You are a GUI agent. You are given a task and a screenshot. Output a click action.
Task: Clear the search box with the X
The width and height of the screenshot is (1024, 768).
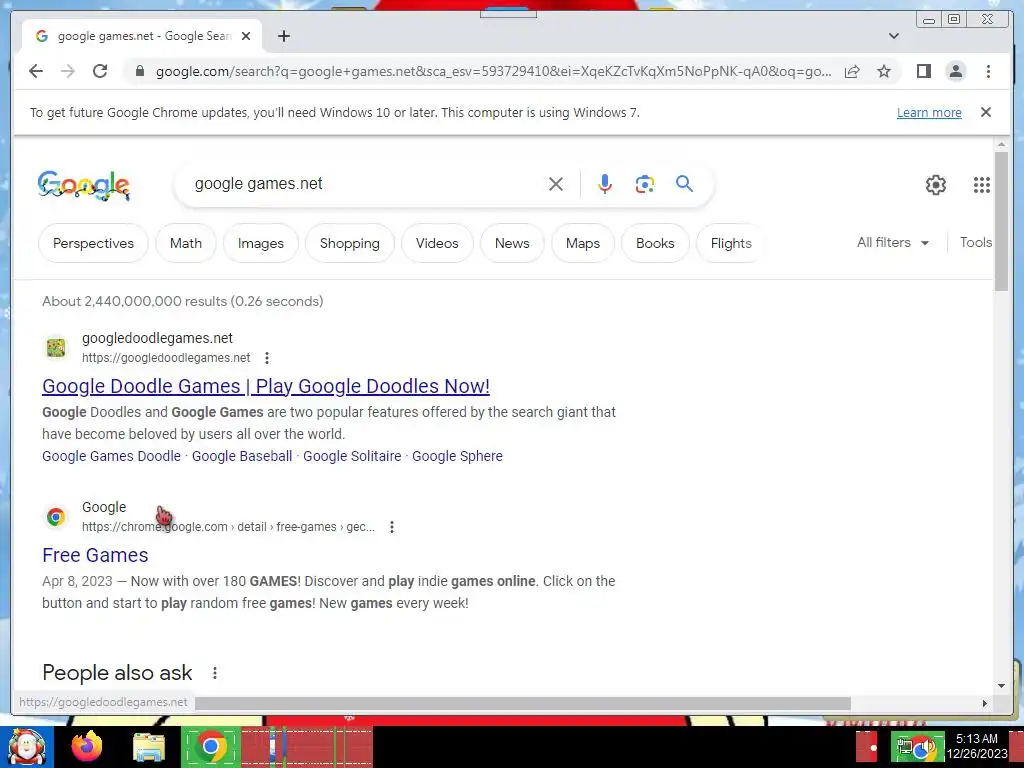click(556, 184)
